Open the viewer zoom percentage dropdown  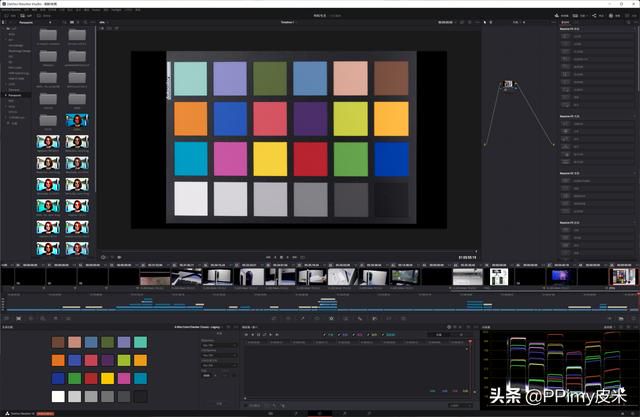[103, 22]
